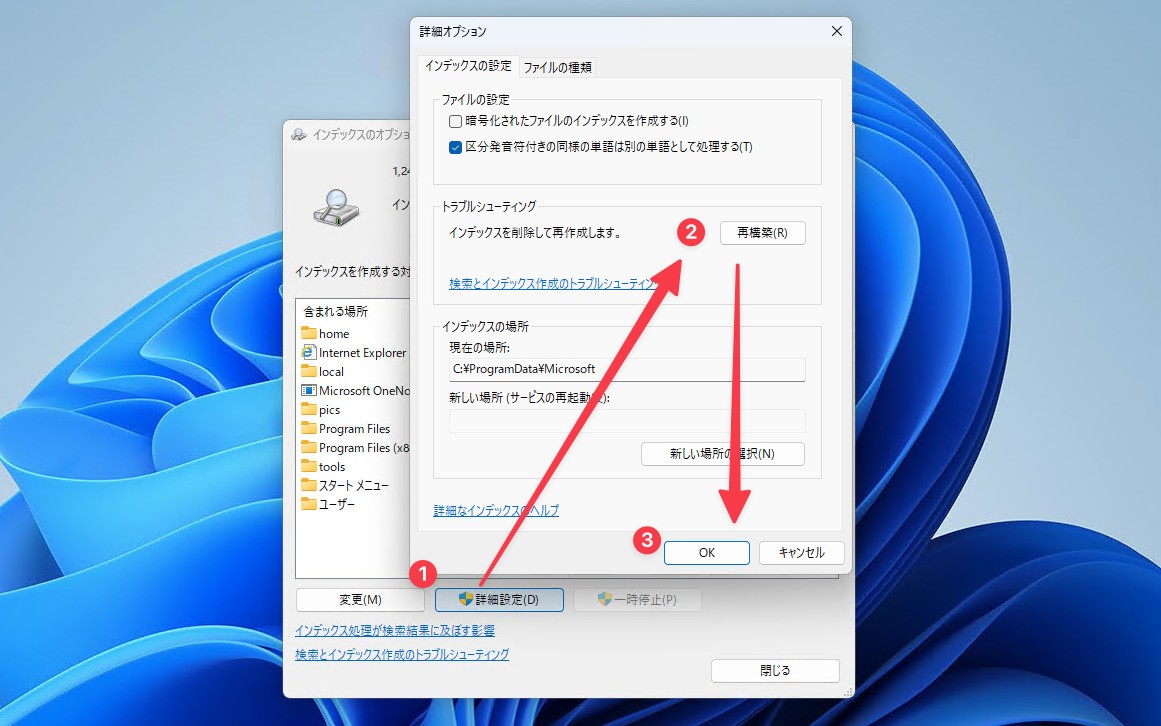Uncheck 区分発音符付きの同様の単語 checkbox
This screenshot has height=726, width=1161.
point(455,147)
